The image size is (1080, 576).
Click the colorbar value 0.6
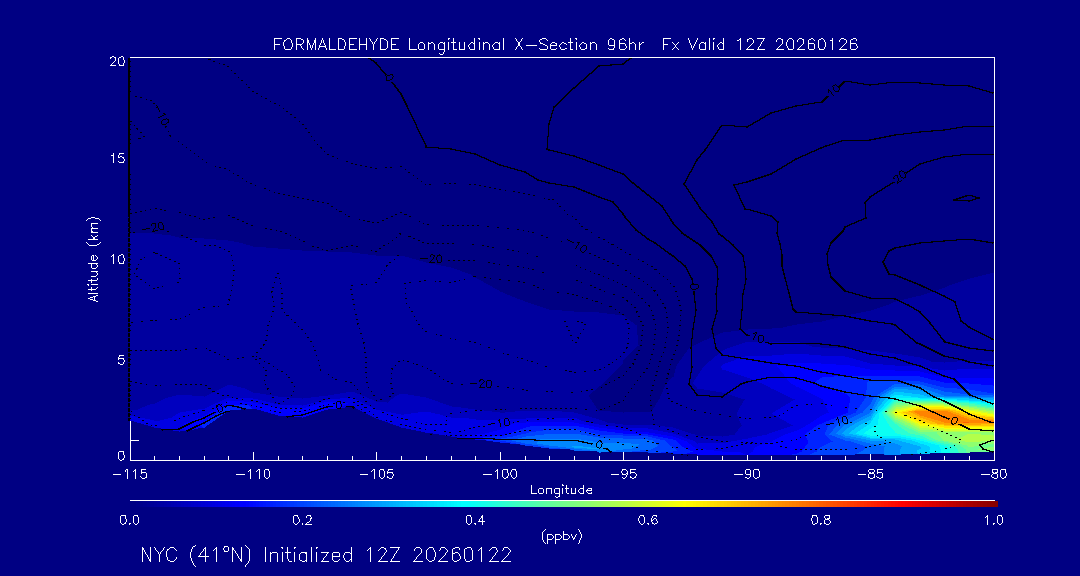pos(648,521)
